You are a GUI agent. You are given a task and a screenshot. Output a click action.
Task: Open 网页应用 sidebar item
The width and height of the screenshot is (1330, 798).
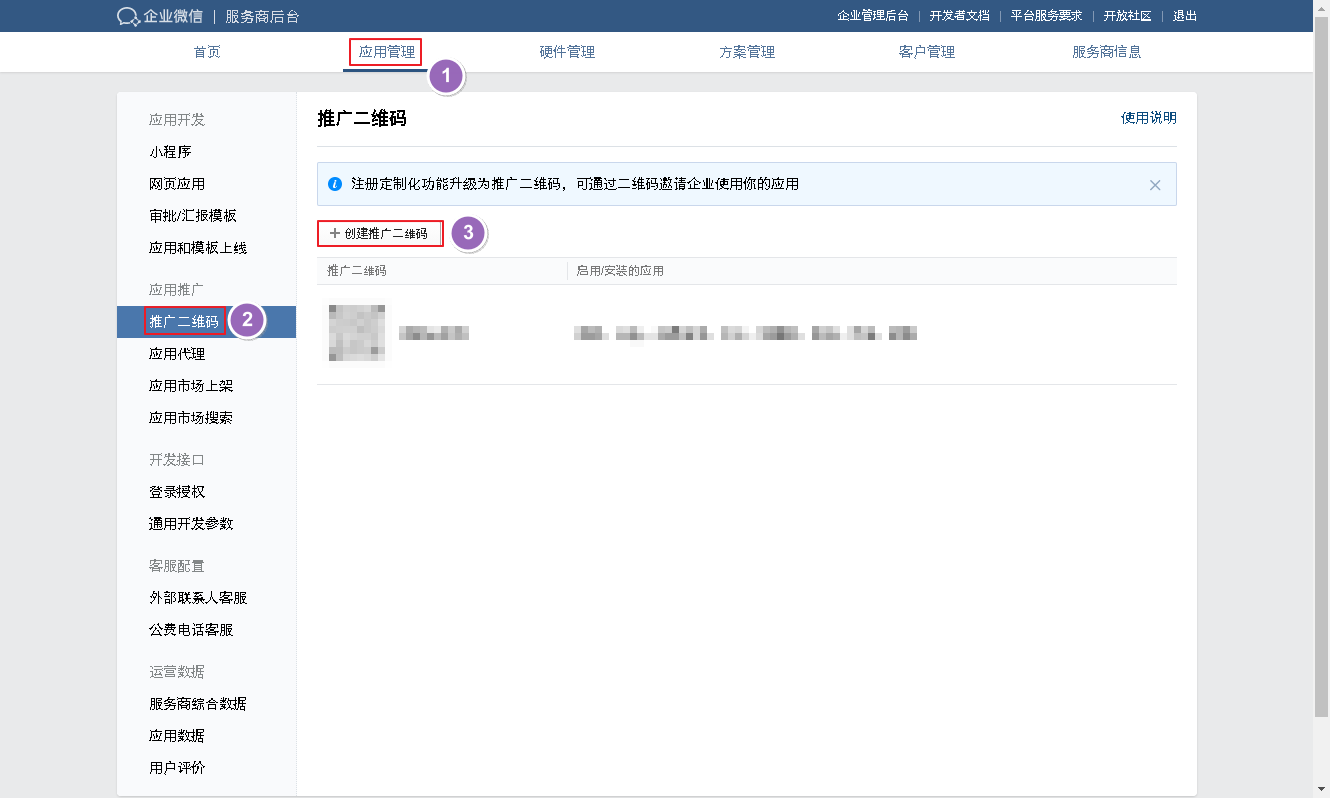(x=177, y=184)
